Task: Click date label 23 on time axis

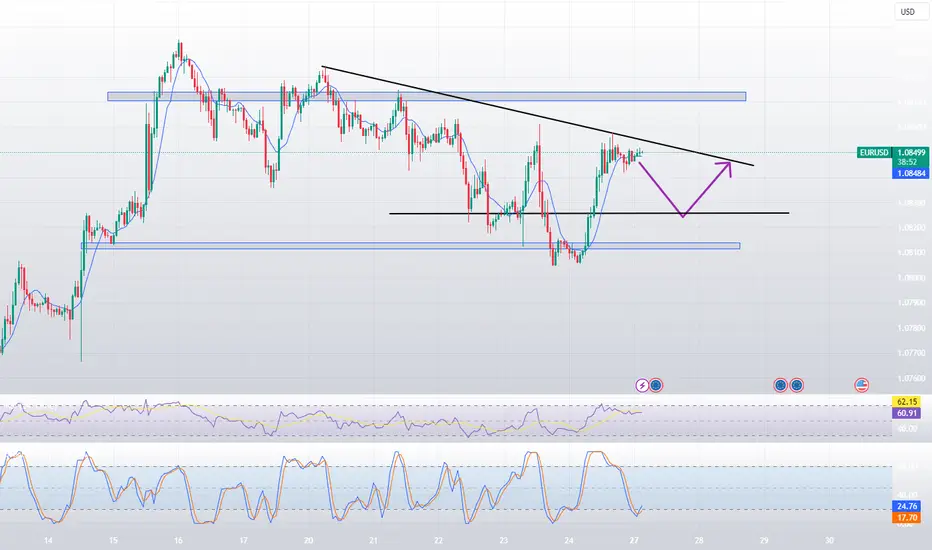Action: click(x=503, y=540)
